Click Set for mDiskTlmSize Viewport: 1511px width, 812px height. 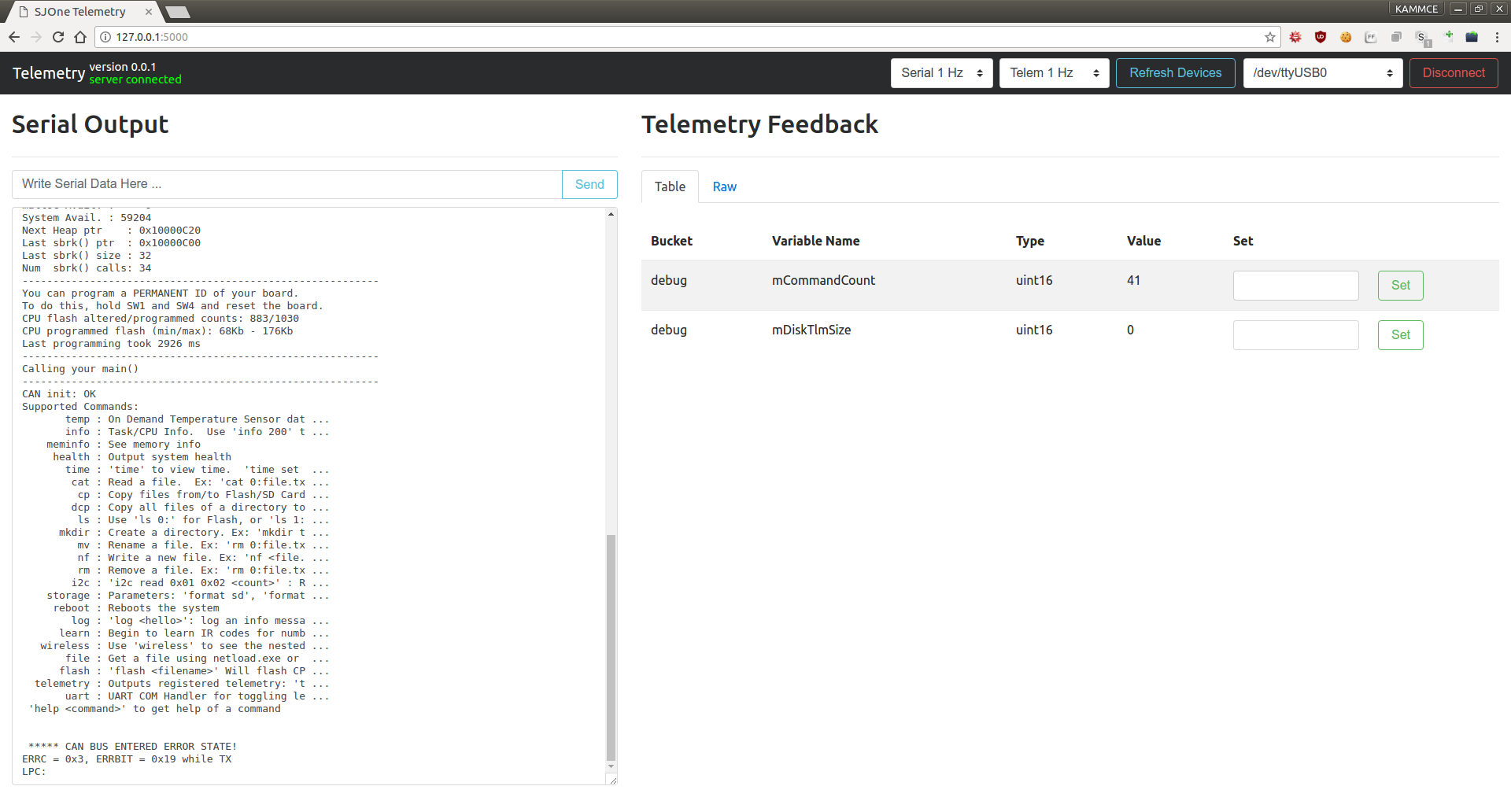[1400, 335]
